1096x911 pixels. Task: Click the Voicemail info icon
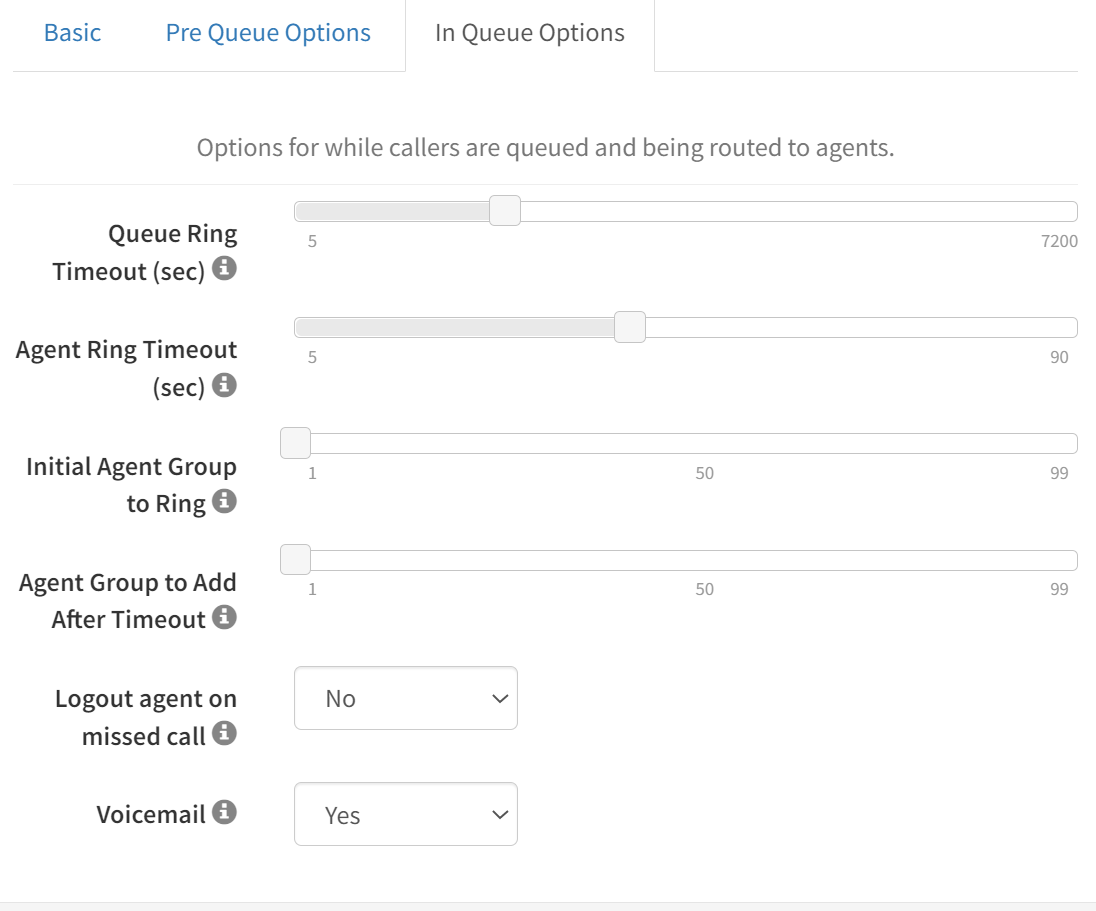coord(224,812)
